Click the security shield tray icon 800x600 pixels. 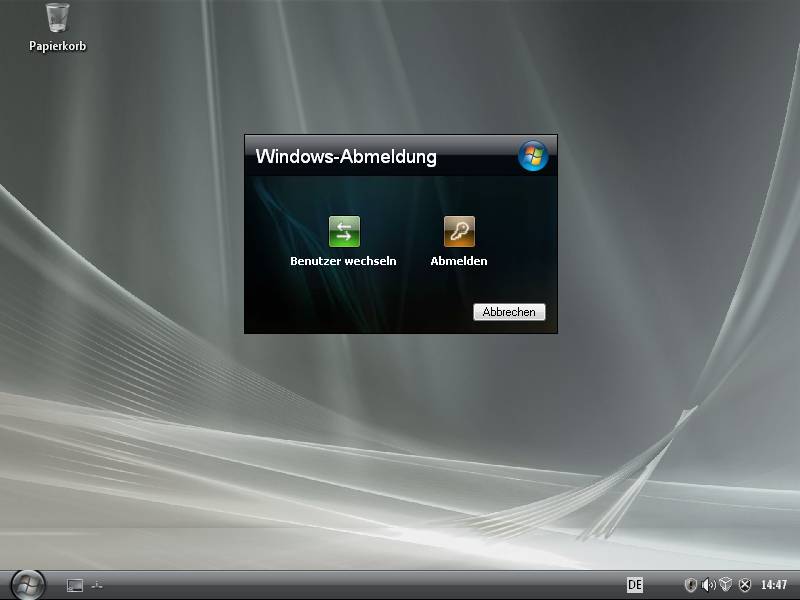690,585
